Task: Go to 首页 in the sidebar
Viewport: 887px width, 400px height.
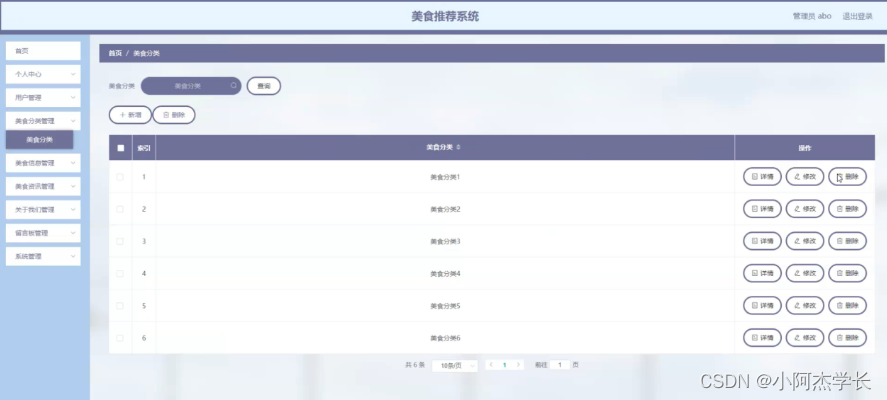Action: click(x=43, y=51)
